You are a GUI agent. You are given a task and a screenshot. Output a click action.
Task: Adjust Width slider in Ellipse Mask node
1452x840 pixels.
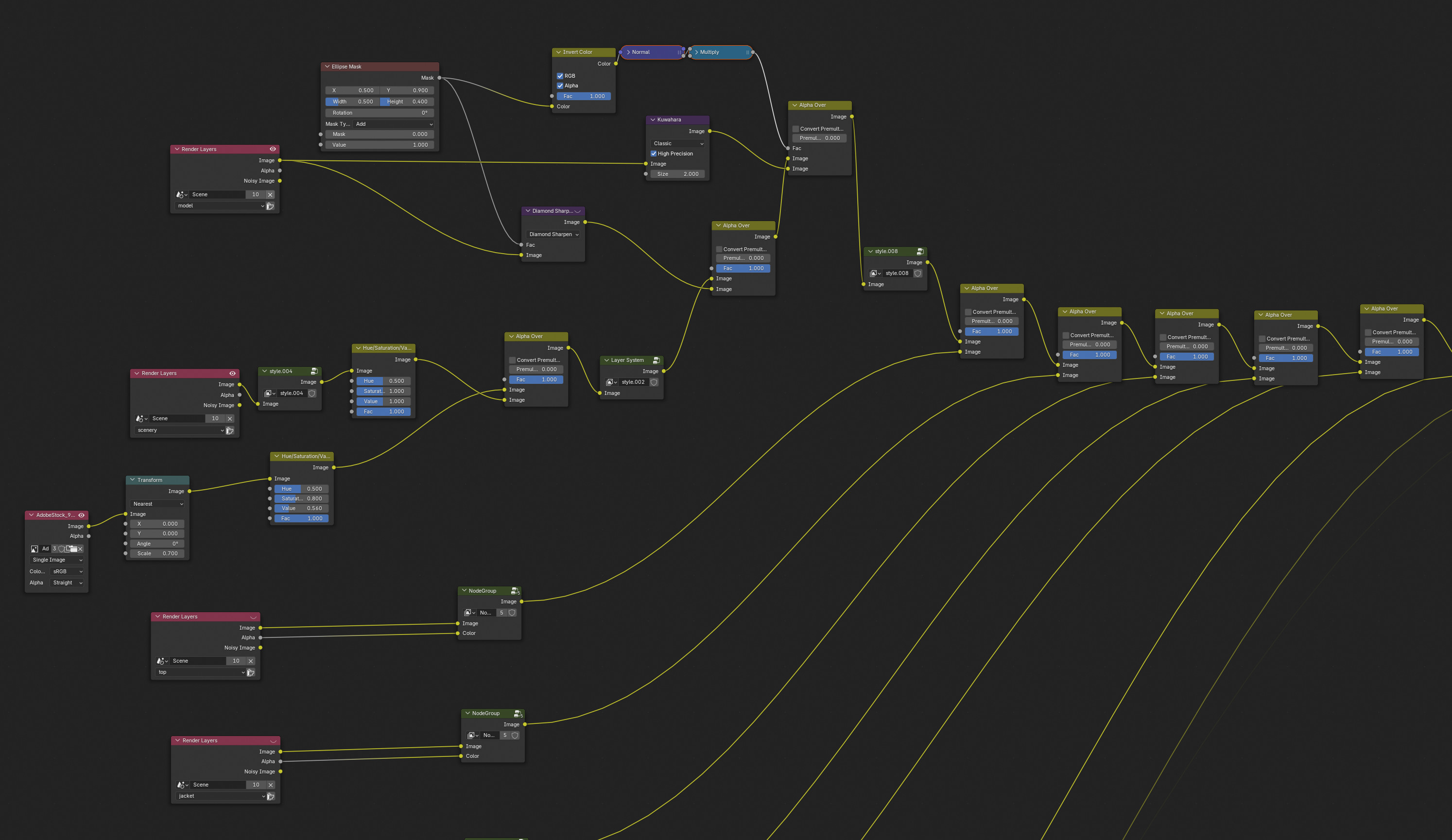[352, 102]
